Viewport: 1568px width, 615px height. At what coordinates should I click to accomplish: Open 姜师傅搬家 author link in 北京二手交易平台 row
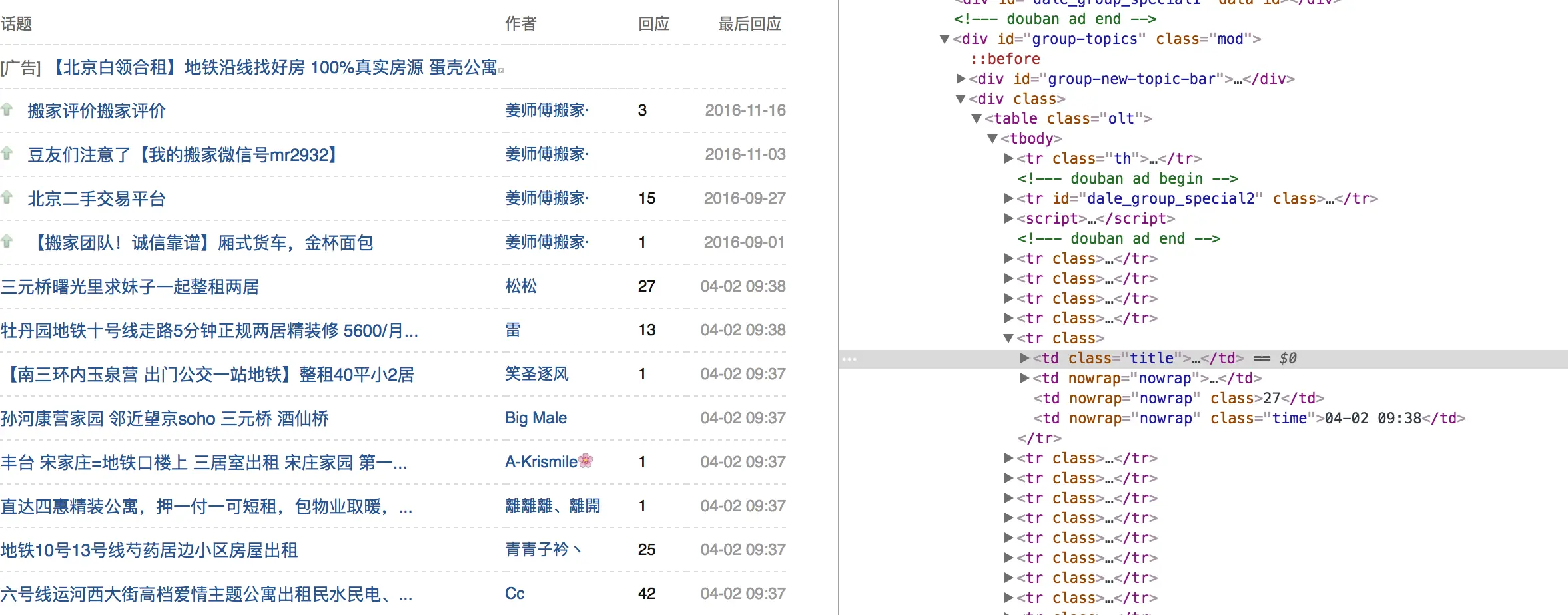[x=547, y=198]
